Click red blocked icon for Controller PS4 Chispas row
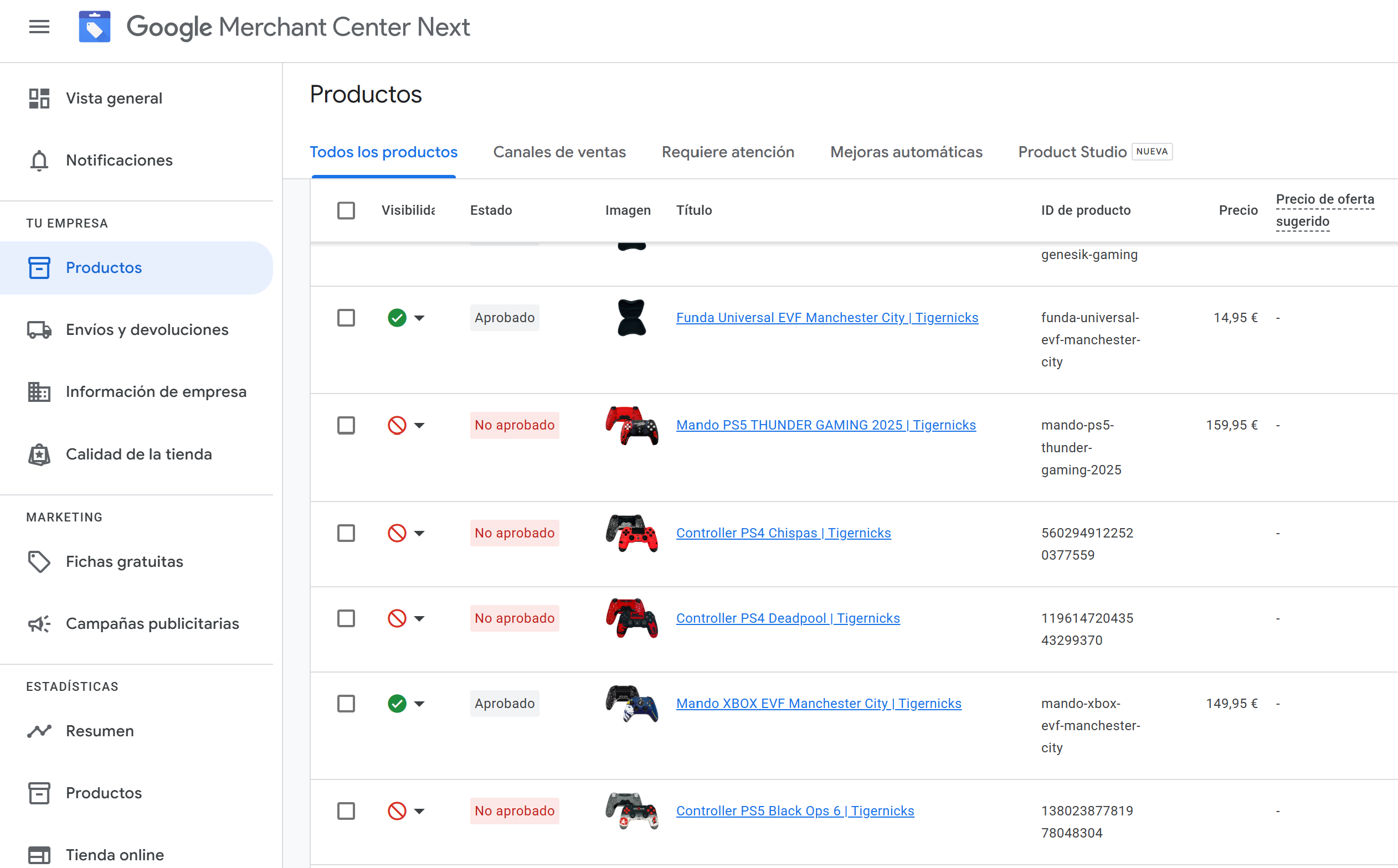The width and height of the screenshot is (1398, 868). tap(397, 533)
